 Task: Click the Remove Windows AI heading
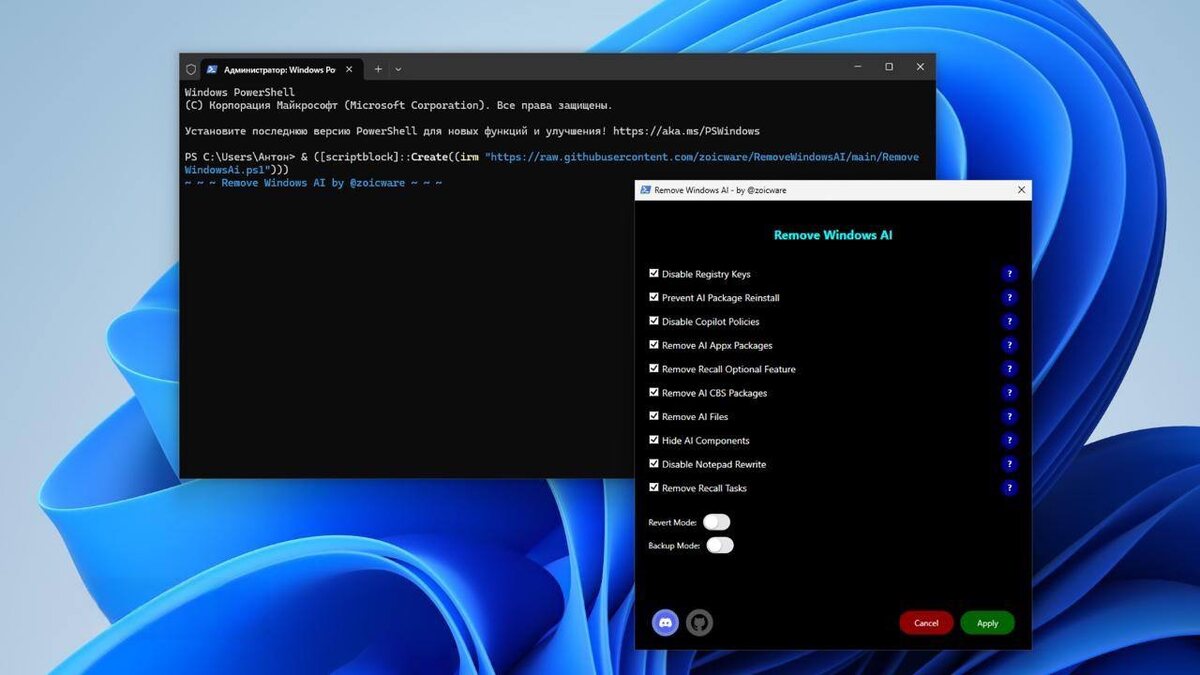pyautogui.click(x=833, y=235)
